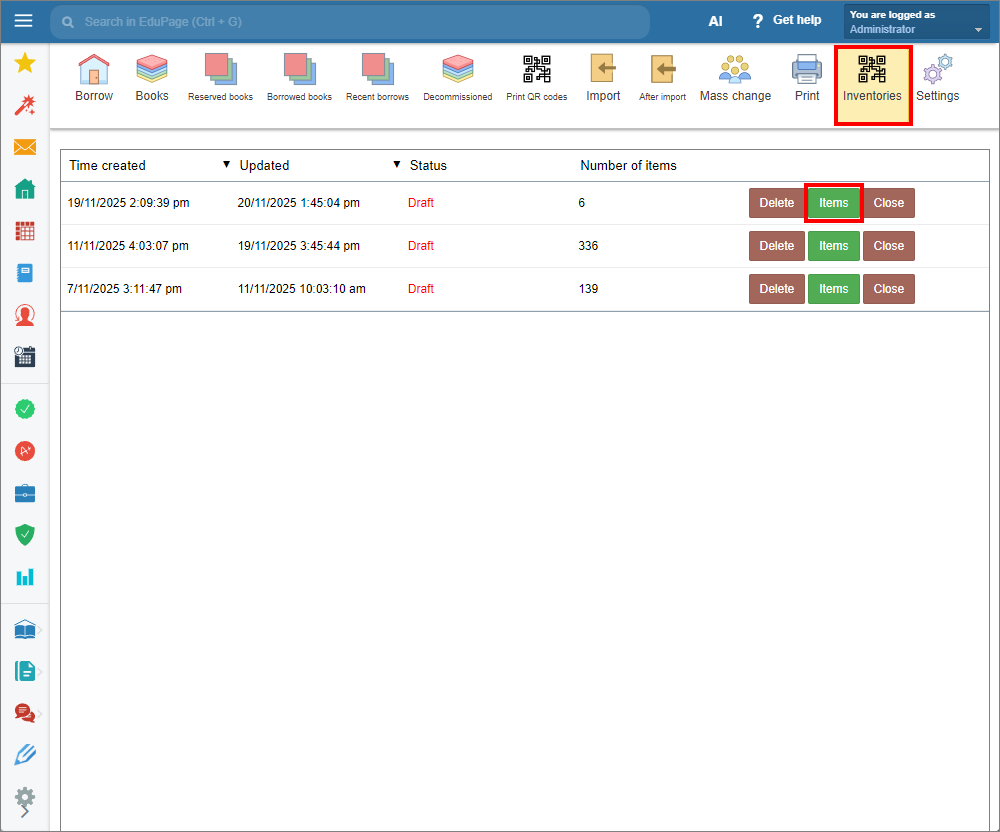Viewport: 1000px width, 832px height.
Task: Sort by Time created column arrow
Action: (226, 165)
